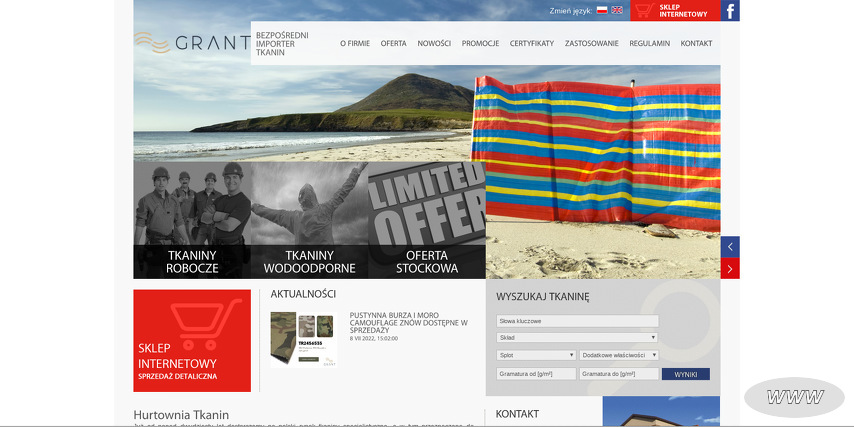Focus the Gramatura od field

[536, 374]
